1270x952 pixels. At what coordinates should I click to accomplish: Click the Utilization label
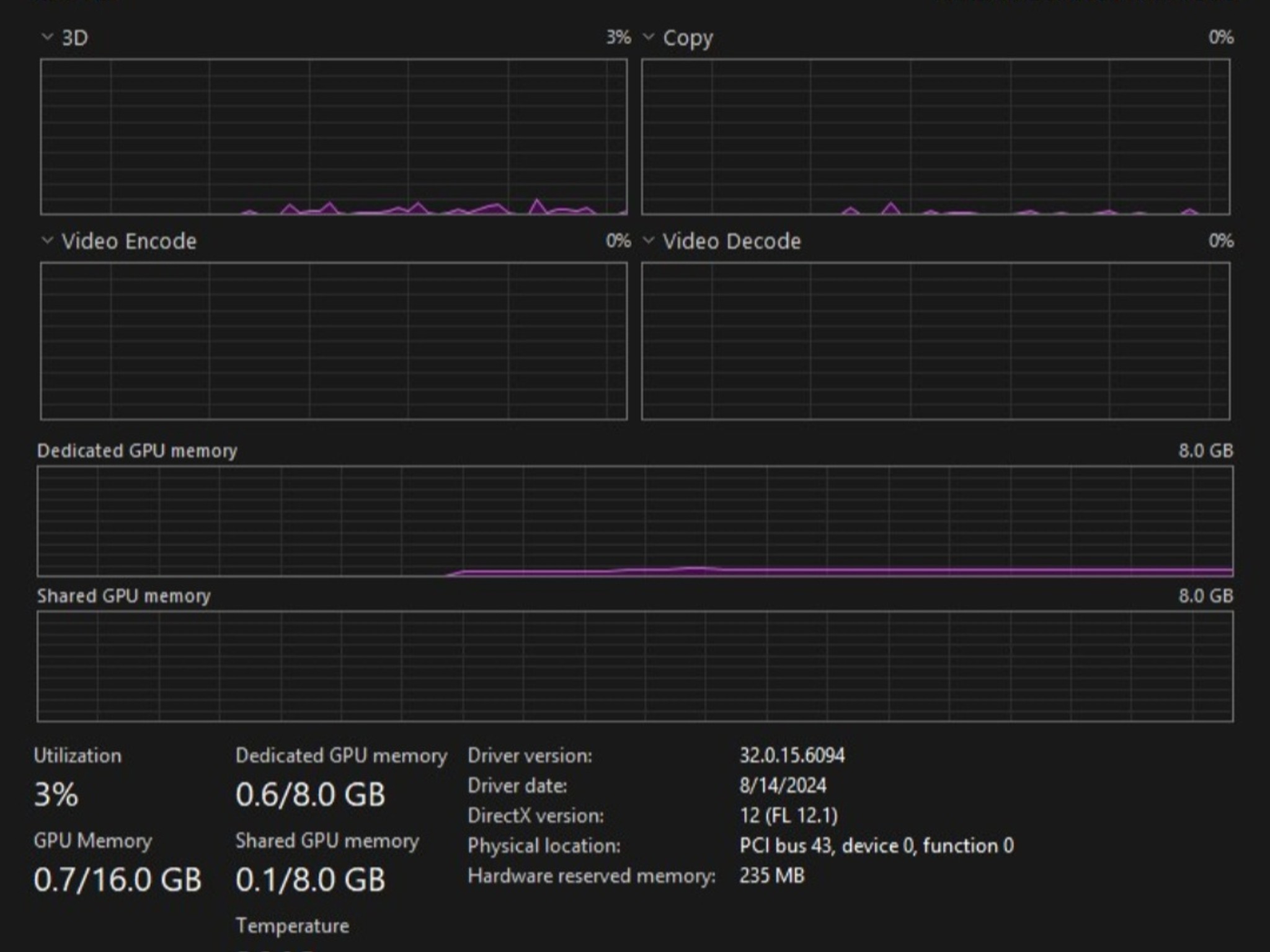point(78,756)
